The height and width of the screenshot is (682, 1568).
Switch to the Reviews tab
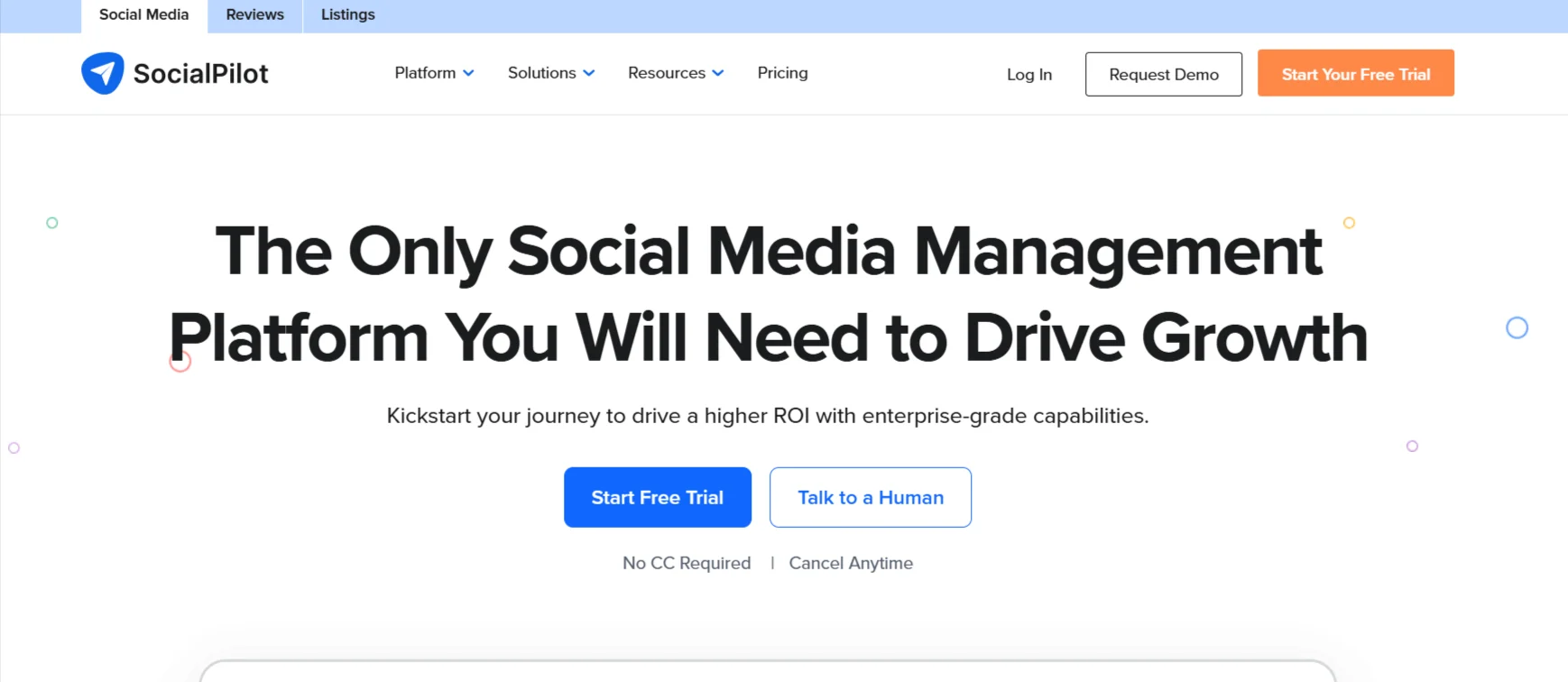tap(254, 14)
